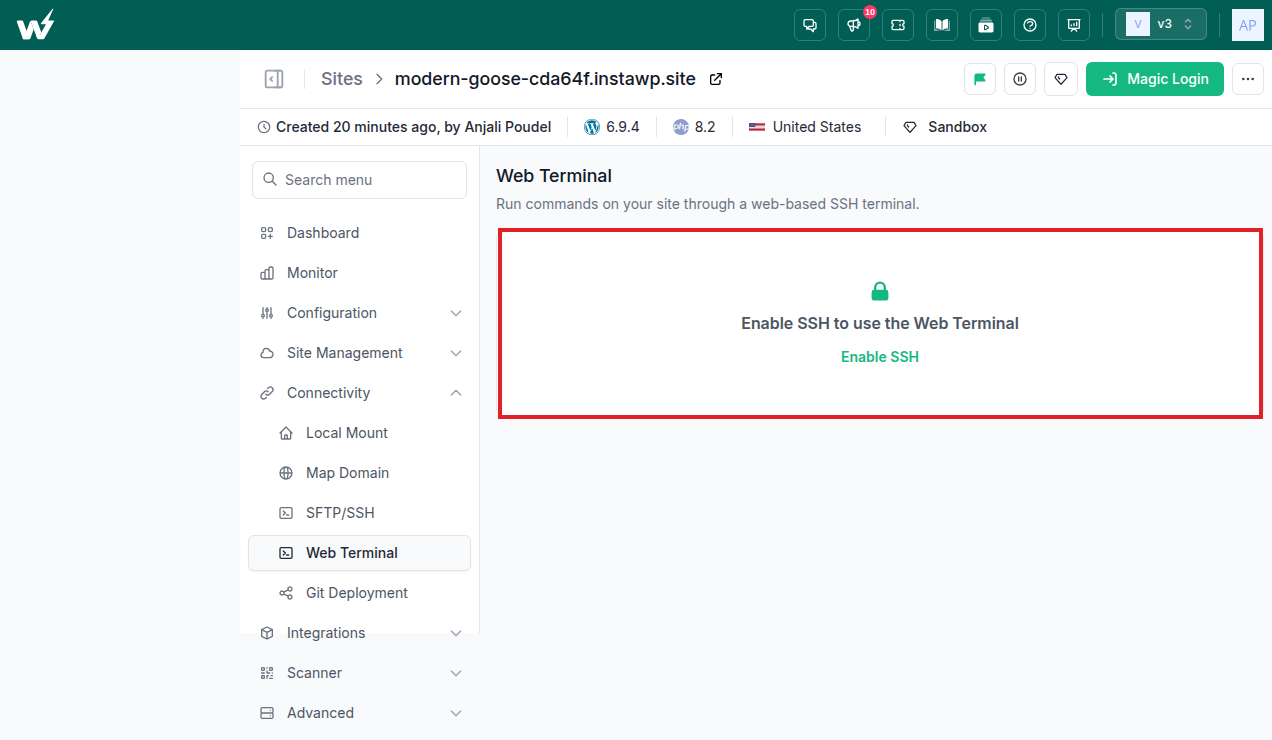Click the presentation screen icon in the header
The image size is (1272, 740).
pyautogui.click(x=1074, y=25)
